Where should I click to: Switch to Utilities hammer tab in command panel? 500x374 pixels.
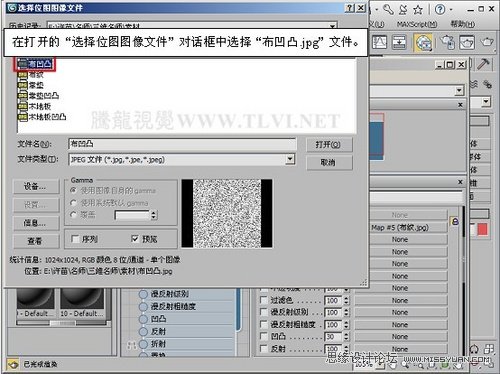click(x=483, y=64)
